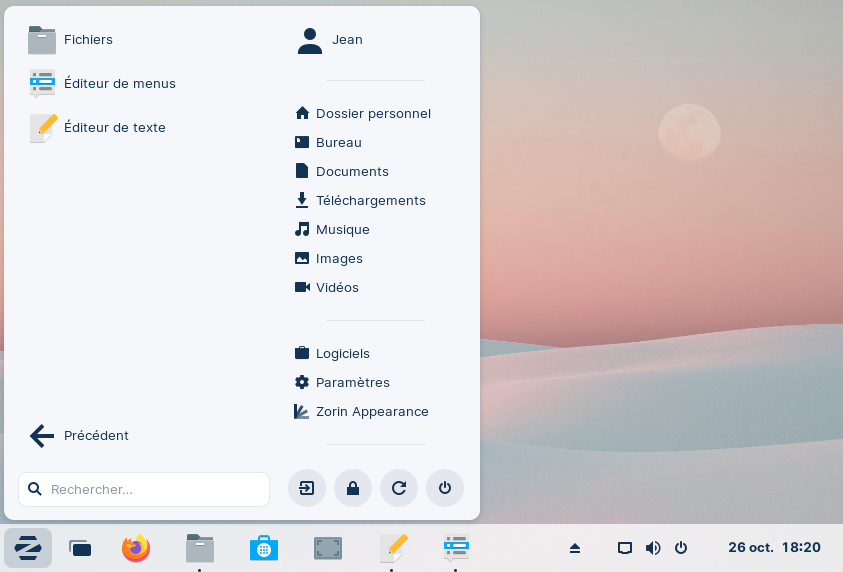Open the clock showing 26 oct. 18:20
This screenshot has height=572, width=843.
coord(774,548)
